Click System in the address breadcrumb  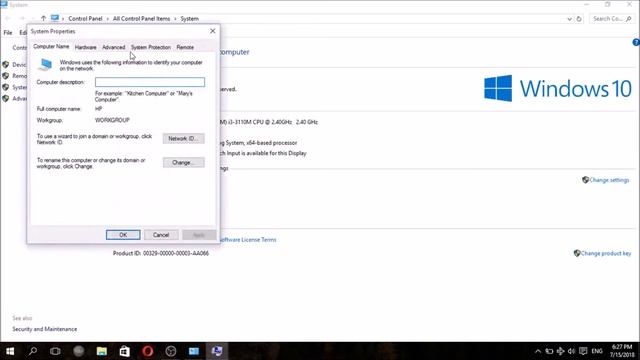(x=189, y=19)
